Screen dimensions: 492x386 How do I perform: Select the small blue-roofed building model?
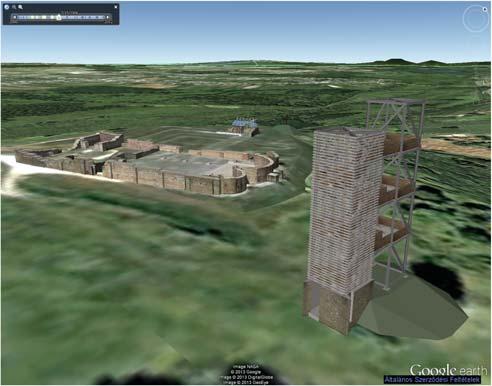tap(245, 128)
